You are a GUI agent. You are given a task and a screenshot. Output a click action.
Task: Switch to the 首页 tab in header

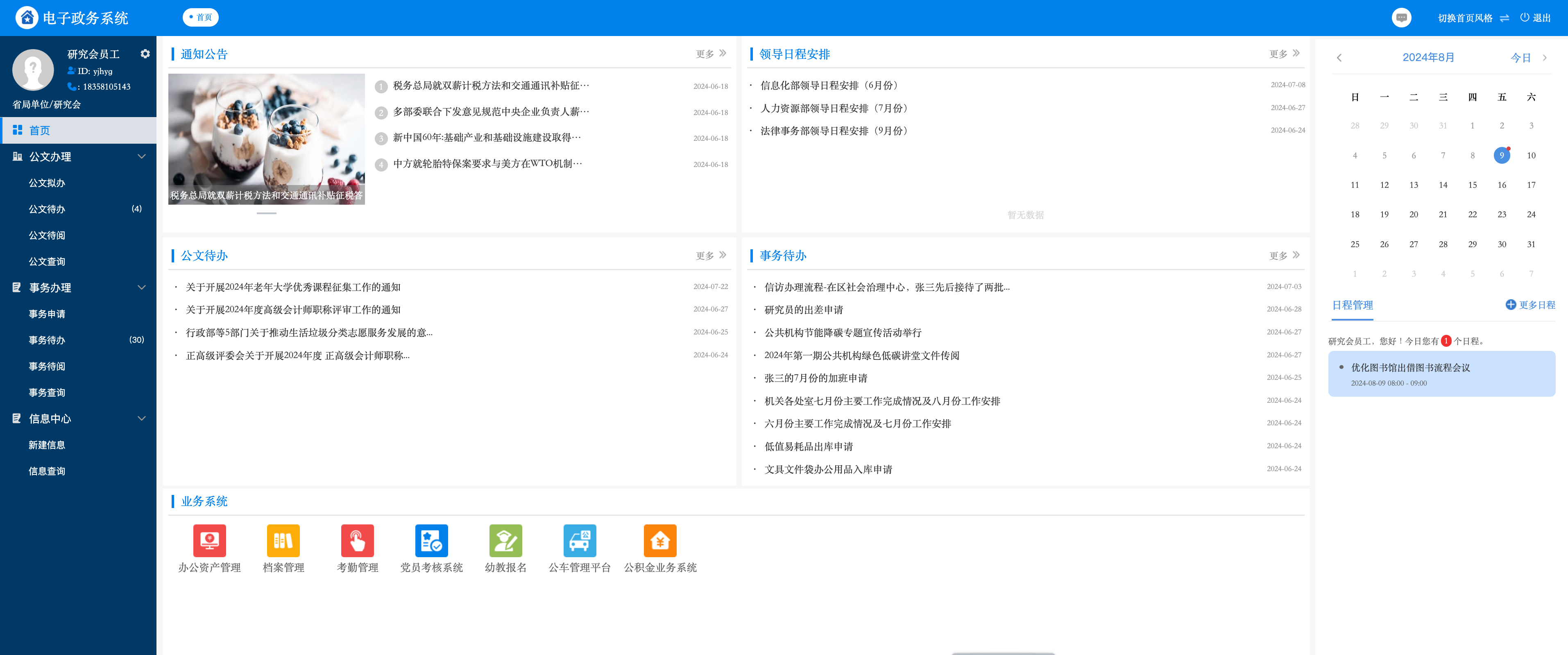click(201, 18)
